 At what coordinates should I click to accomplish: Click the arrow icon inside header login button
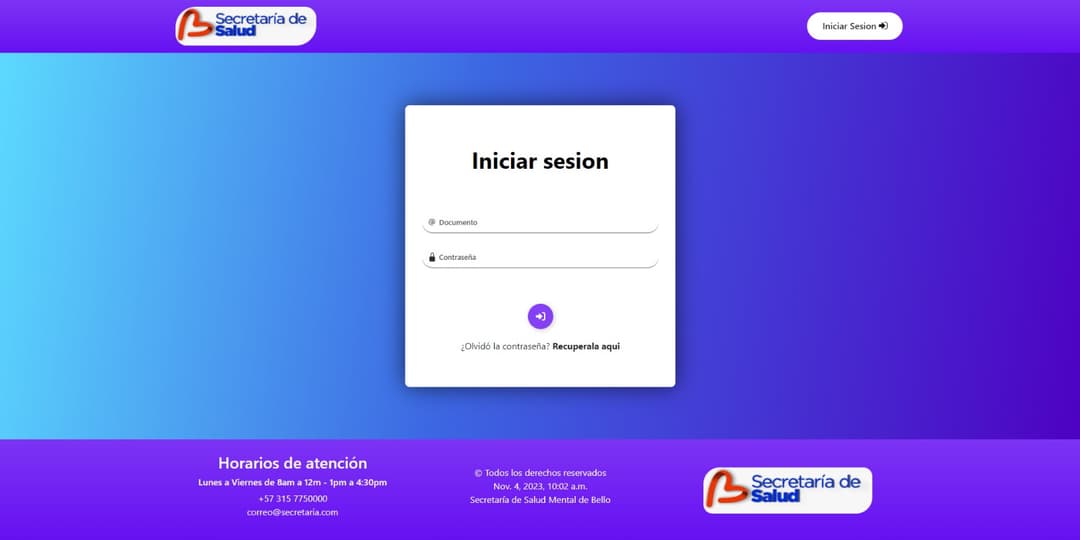pyautogui.click(x=883, y=26)
